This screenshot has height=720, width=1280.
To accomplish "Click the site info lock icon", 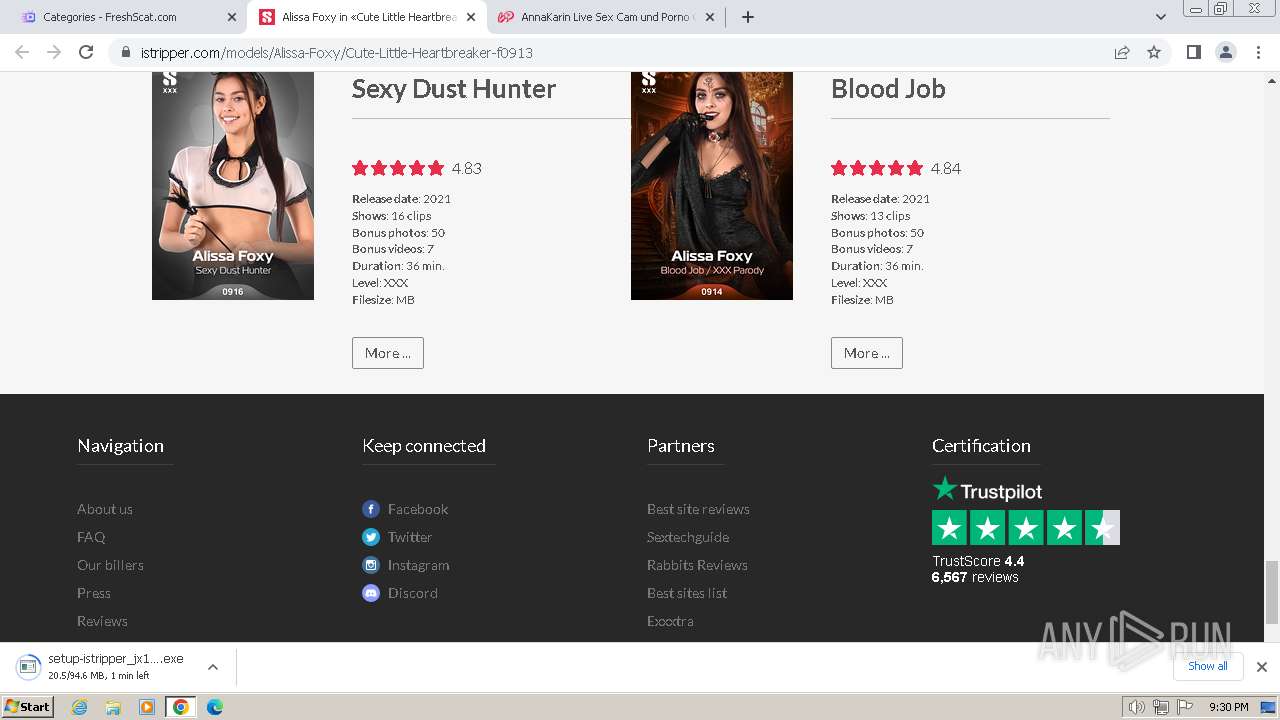I will click(x=125, y=52).
